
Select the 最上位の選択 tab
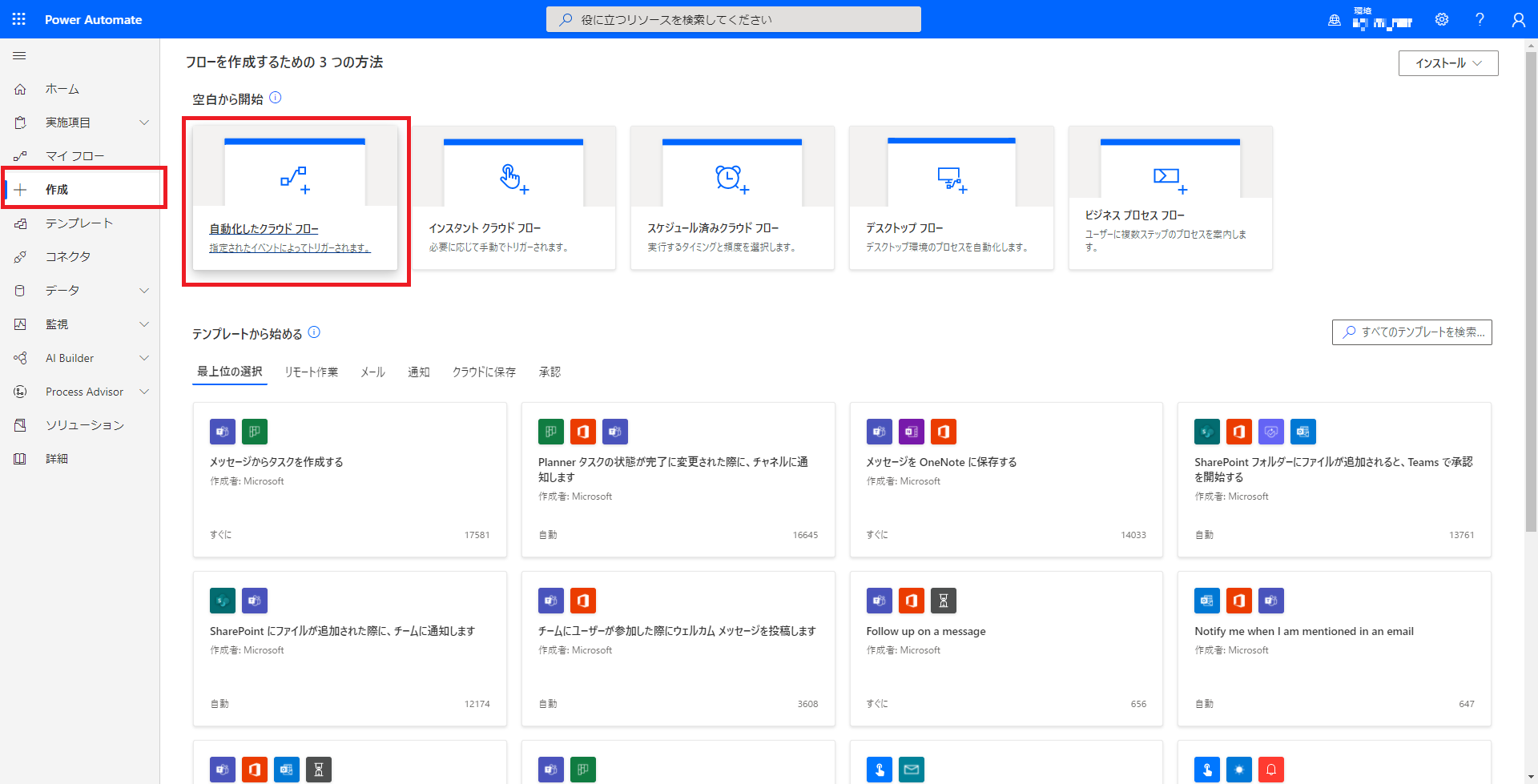230,372
